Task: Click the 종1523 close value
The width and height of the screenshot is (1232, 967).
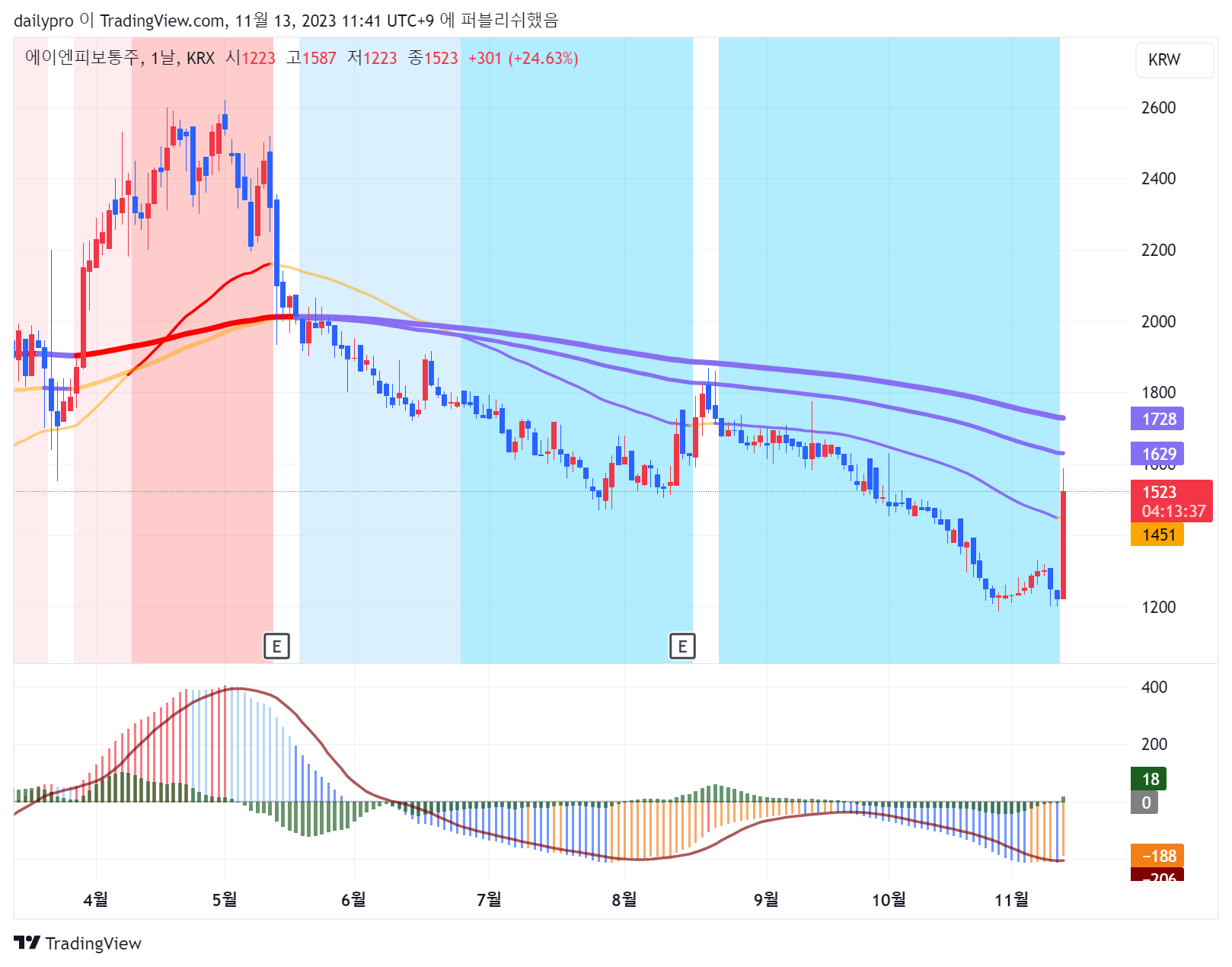Action: pos(433,58)
